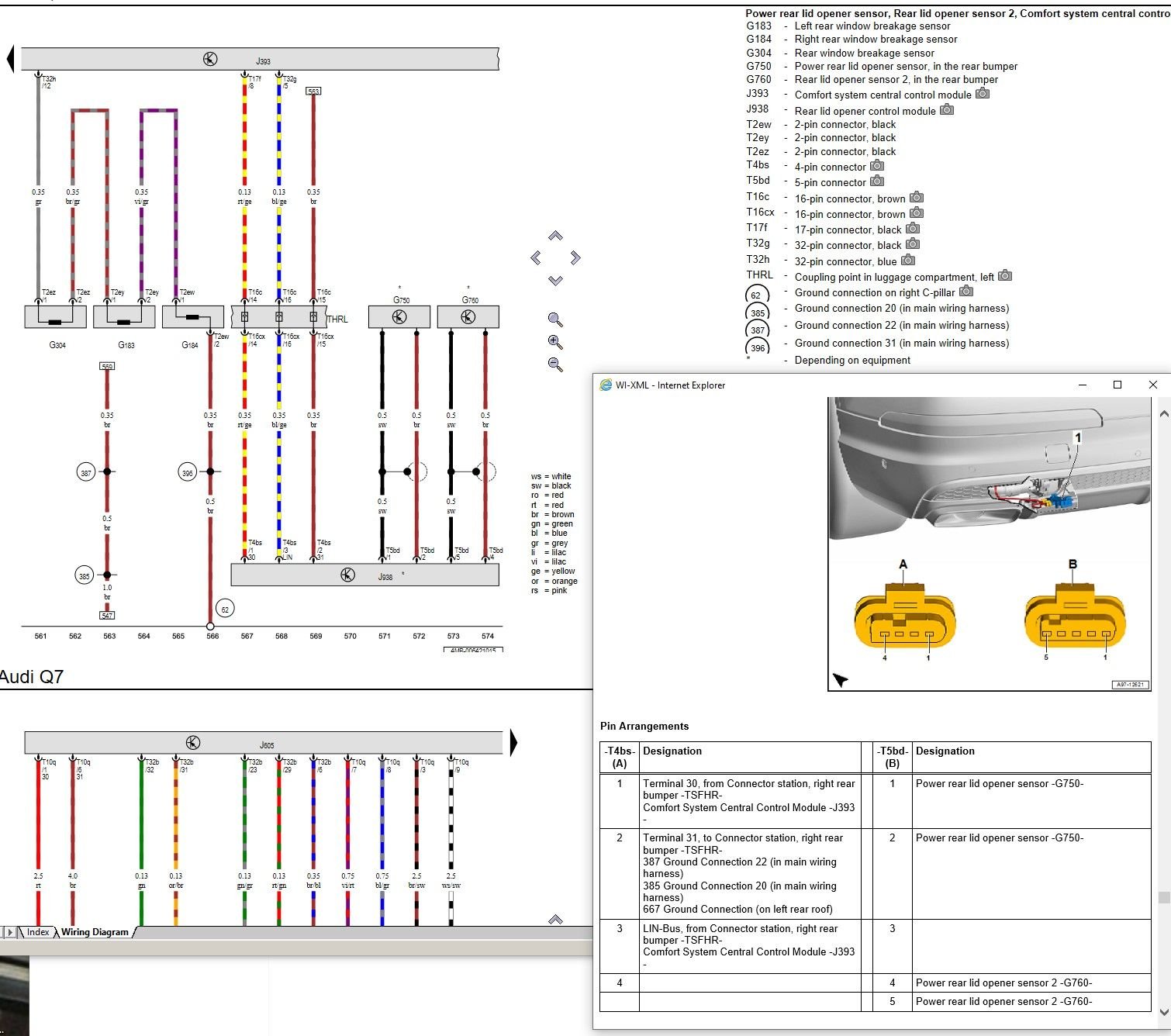Image resolution: width=1171 pixels, height=1036 pixels.
Task: Open the photo for Comfort system central control module J393
Action: point(983,93)
